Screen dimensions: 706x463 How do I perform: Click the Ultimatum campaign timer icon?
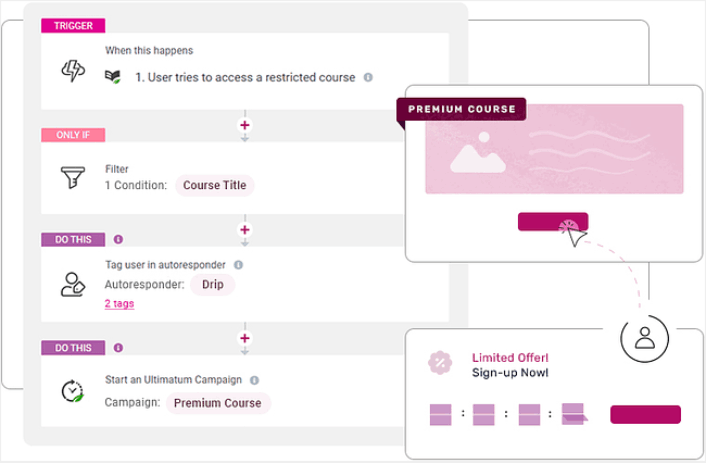(74, 391)
